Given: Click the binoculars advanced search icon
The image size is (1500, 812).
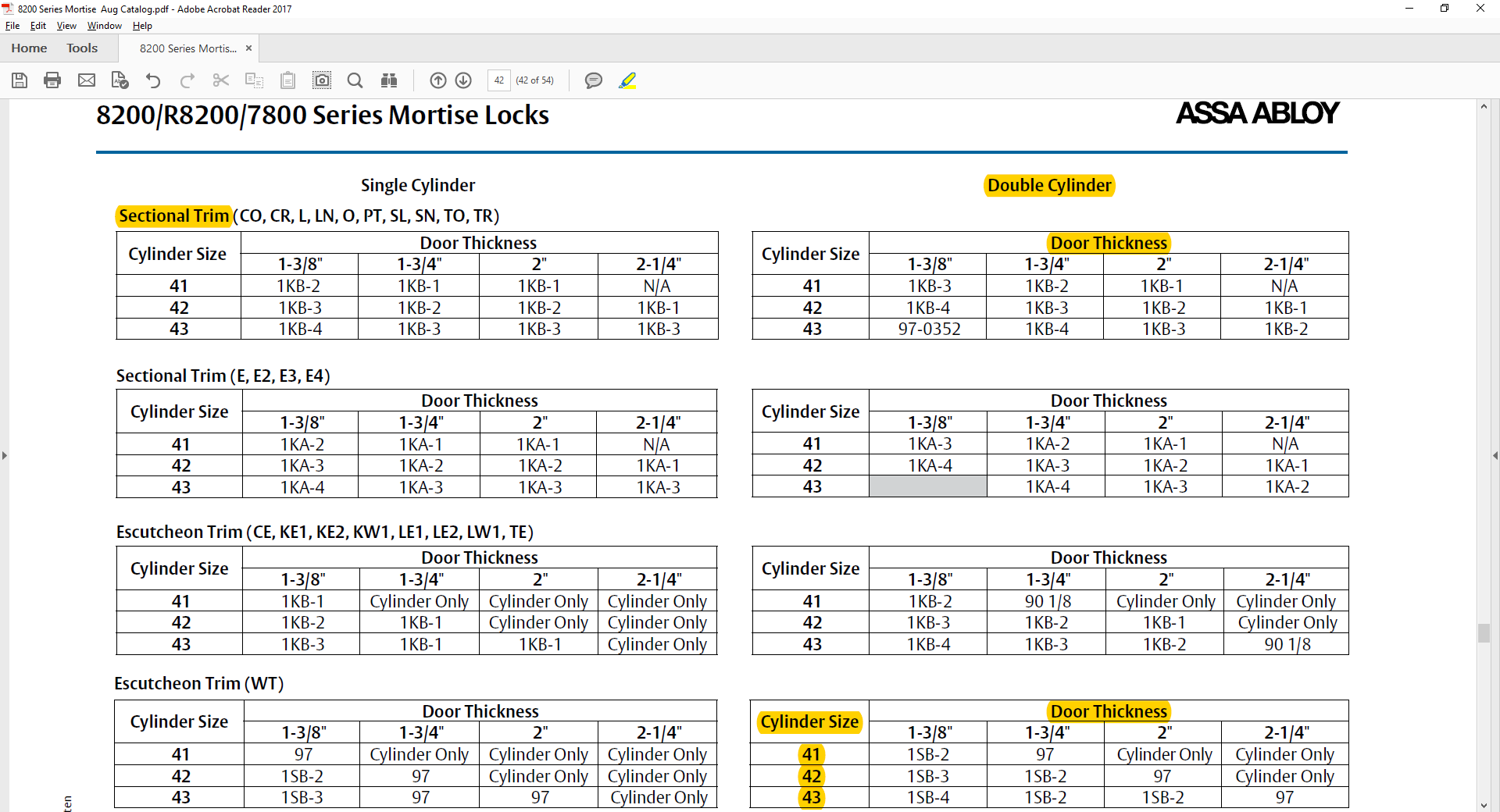Looking at the screenshot, I should pos(389,80).
